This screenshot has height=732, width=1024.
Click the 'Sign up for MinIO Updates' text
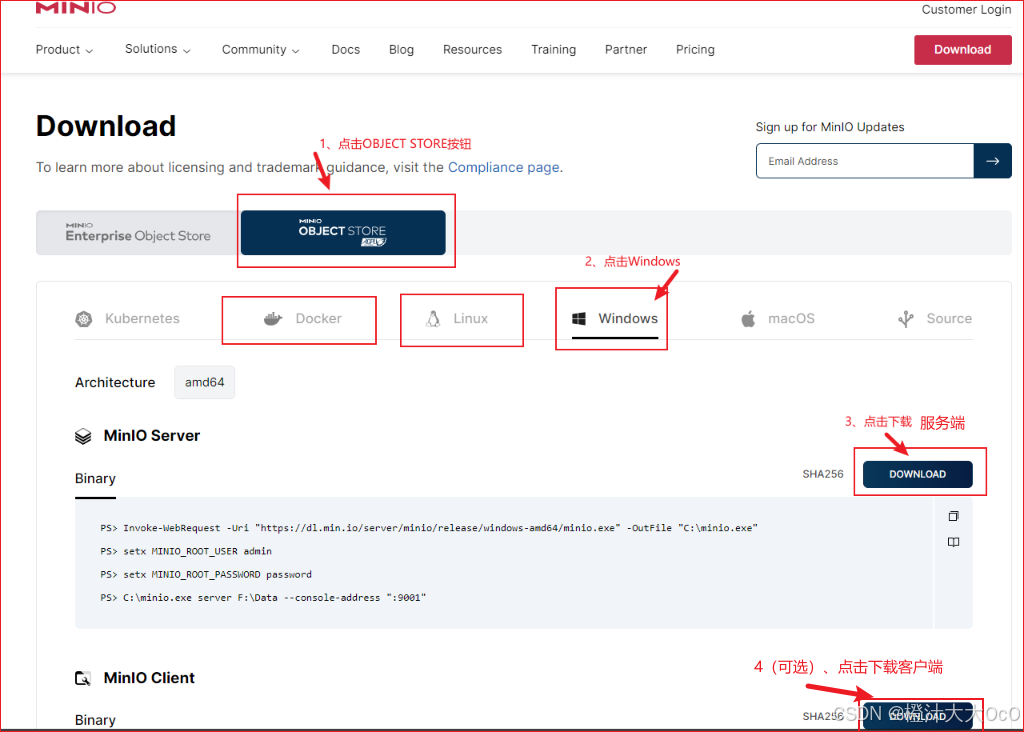[x=830, y=127]
